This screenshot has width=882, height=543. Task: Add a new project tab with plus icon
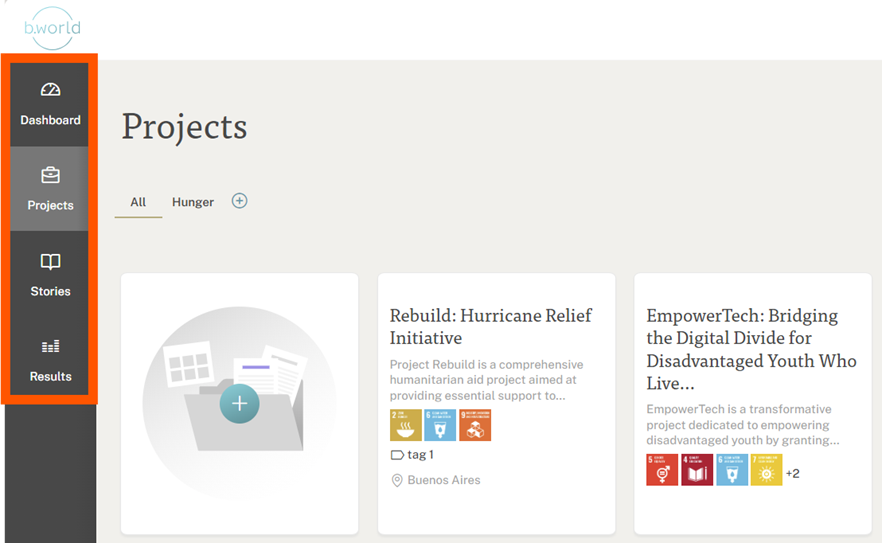point(240,201)
